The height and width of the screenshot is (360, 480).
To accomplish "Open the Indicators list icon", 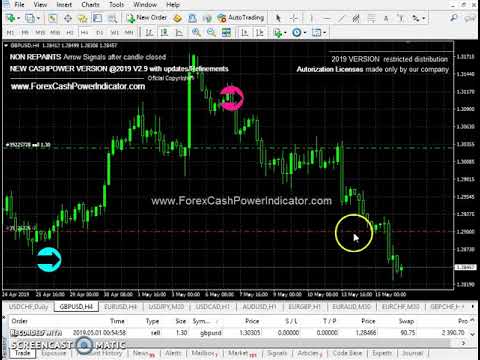I will click(x=277, y=32).
